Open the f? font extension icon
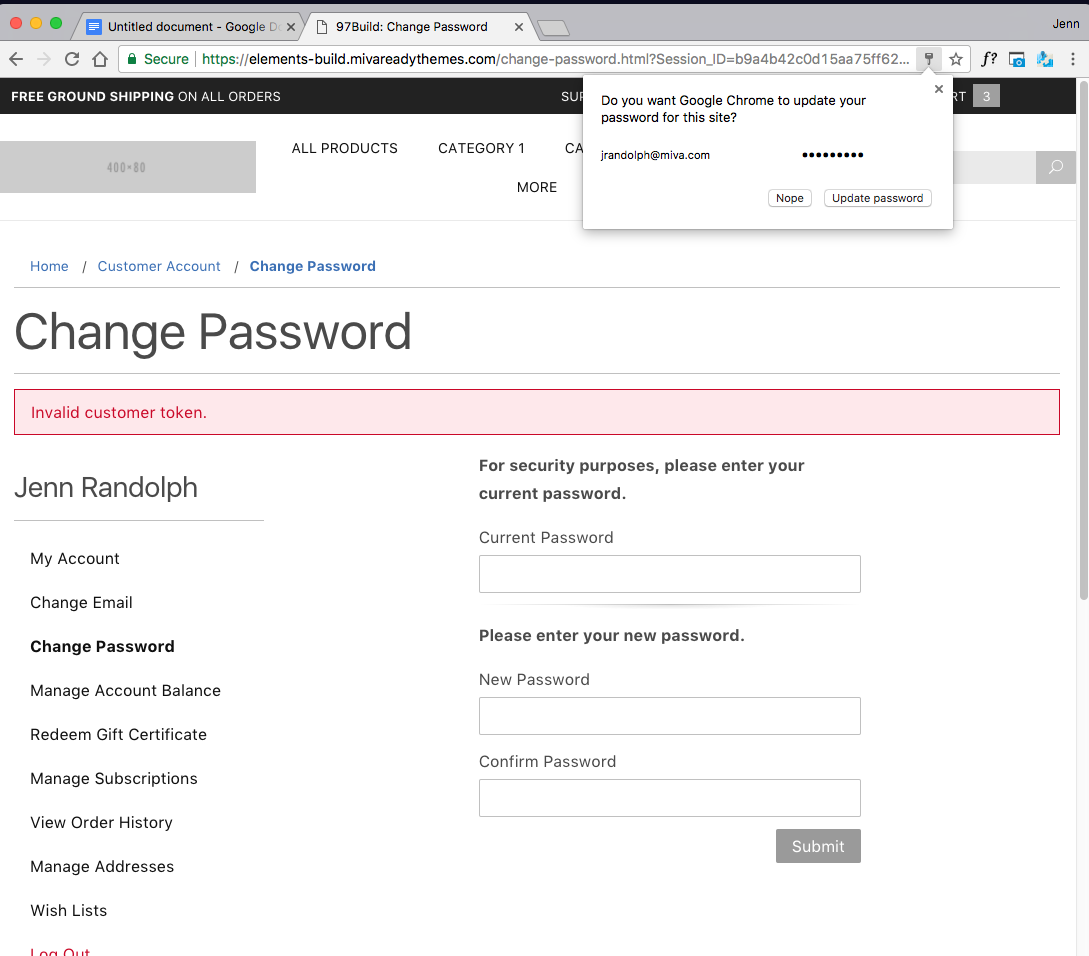The image size is (1089, 956). pos(989,59)
